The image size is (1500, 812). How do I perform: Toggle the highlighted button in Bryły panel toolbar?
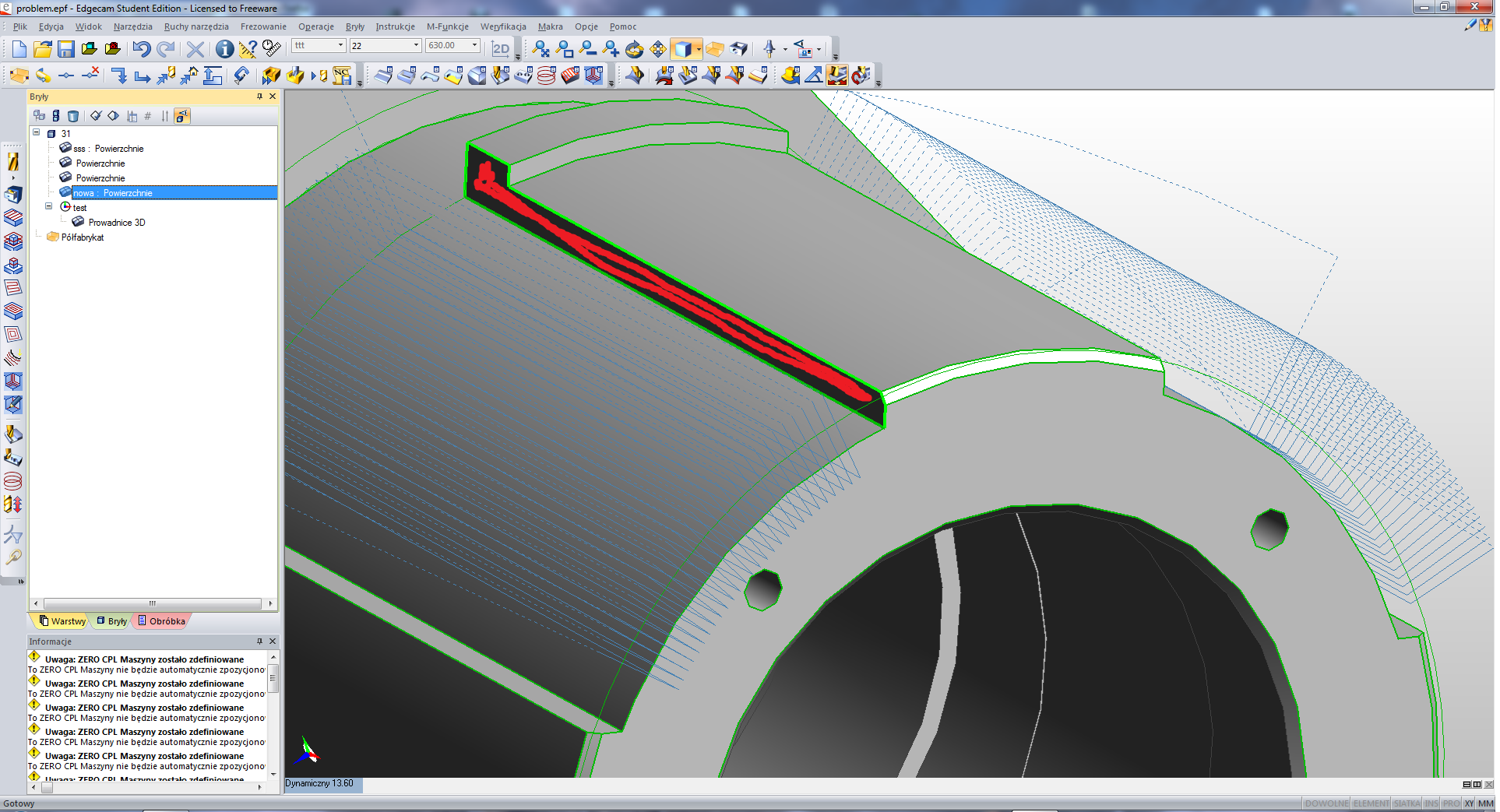point(181,116)
